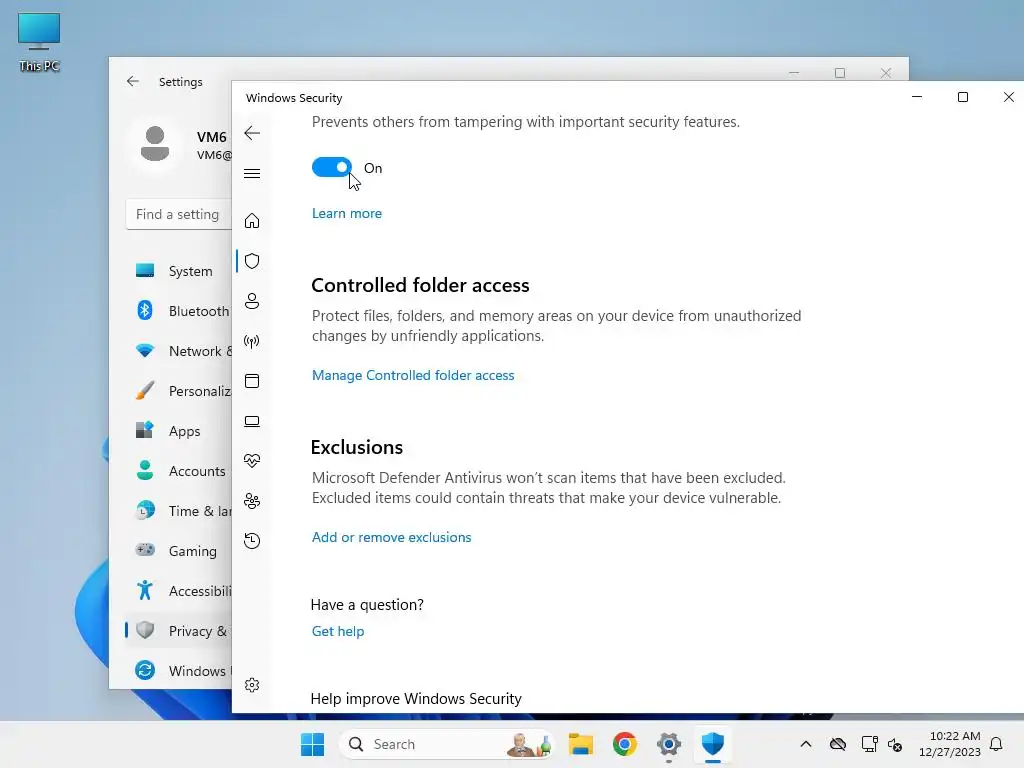Select Apps in Settings sidebar
Viewport: 1024px width, 768px height.
(178, 431)
